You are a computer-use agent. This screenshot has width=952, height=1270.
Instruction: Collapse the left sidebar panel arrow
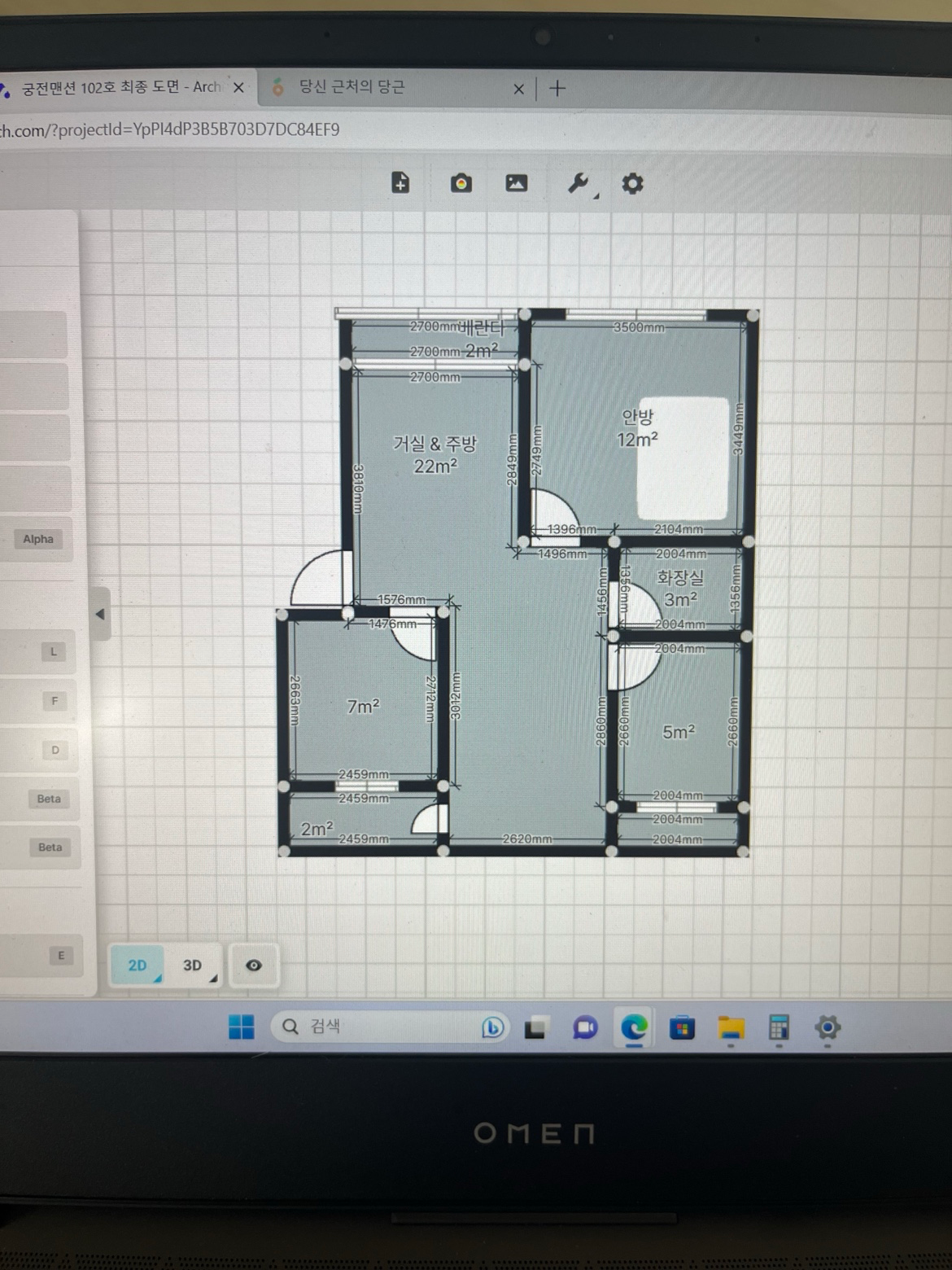pos(100,614)
